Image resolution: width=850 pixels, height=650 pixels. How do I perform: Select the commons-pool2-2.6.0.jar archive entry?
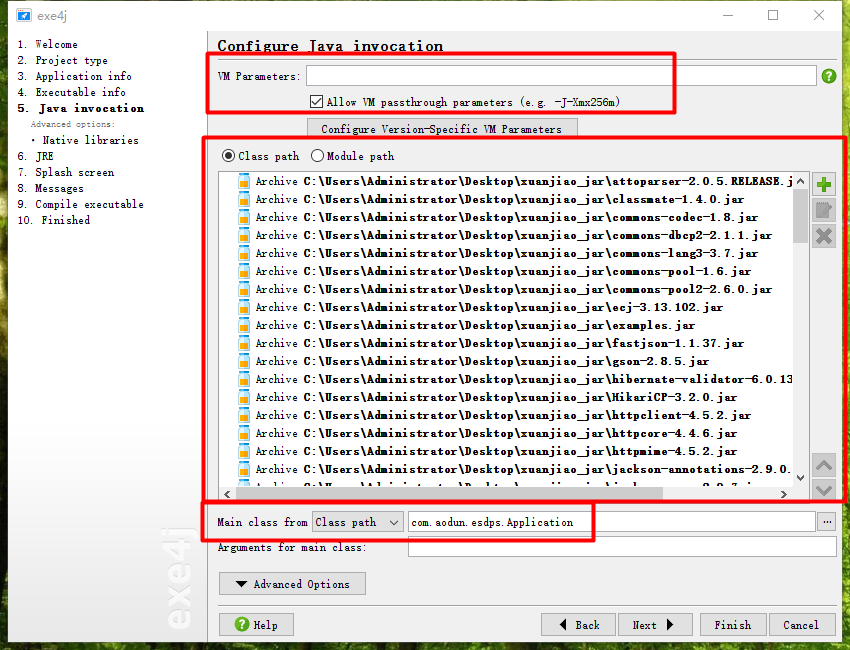click(x=505, y=289)
